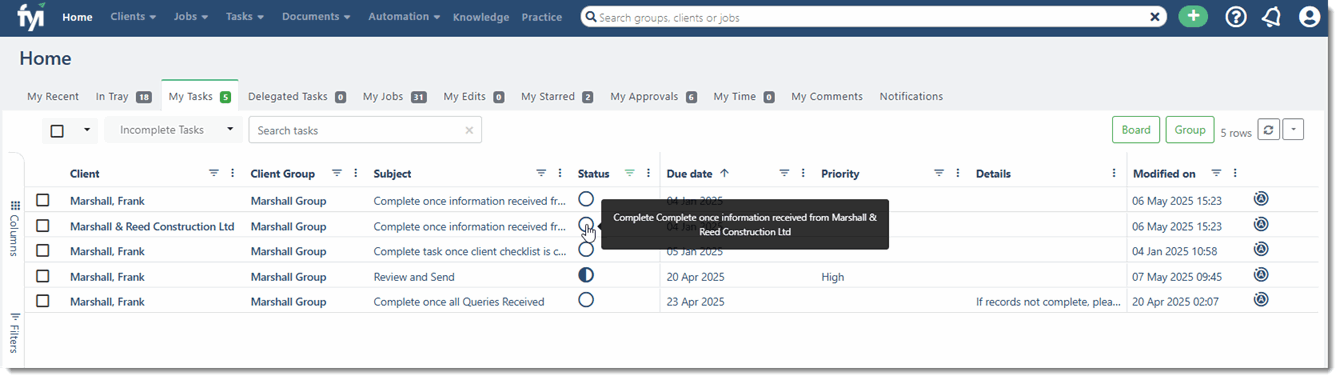Open the Status column options menu
Screen dimensions: 1340x380
pyautogui.click(x=648, y=173)
